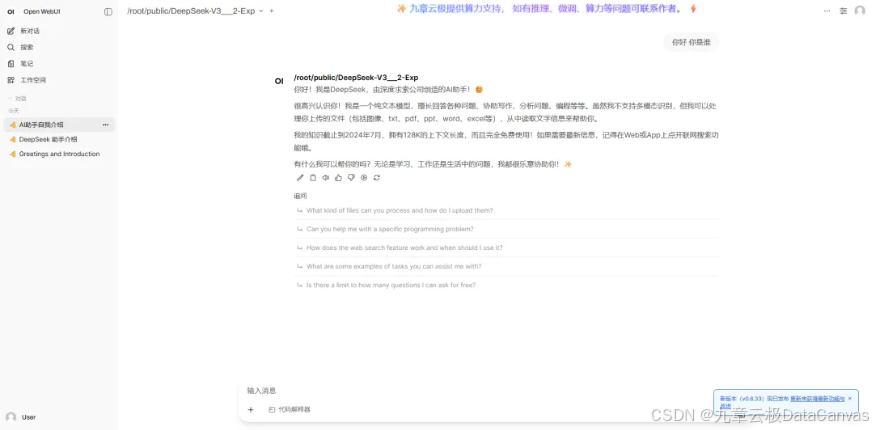Image resolution: width=873 pixels, height=430 pixels.
Task: Continue response with play-circle icon
Action: coord(364,178)
